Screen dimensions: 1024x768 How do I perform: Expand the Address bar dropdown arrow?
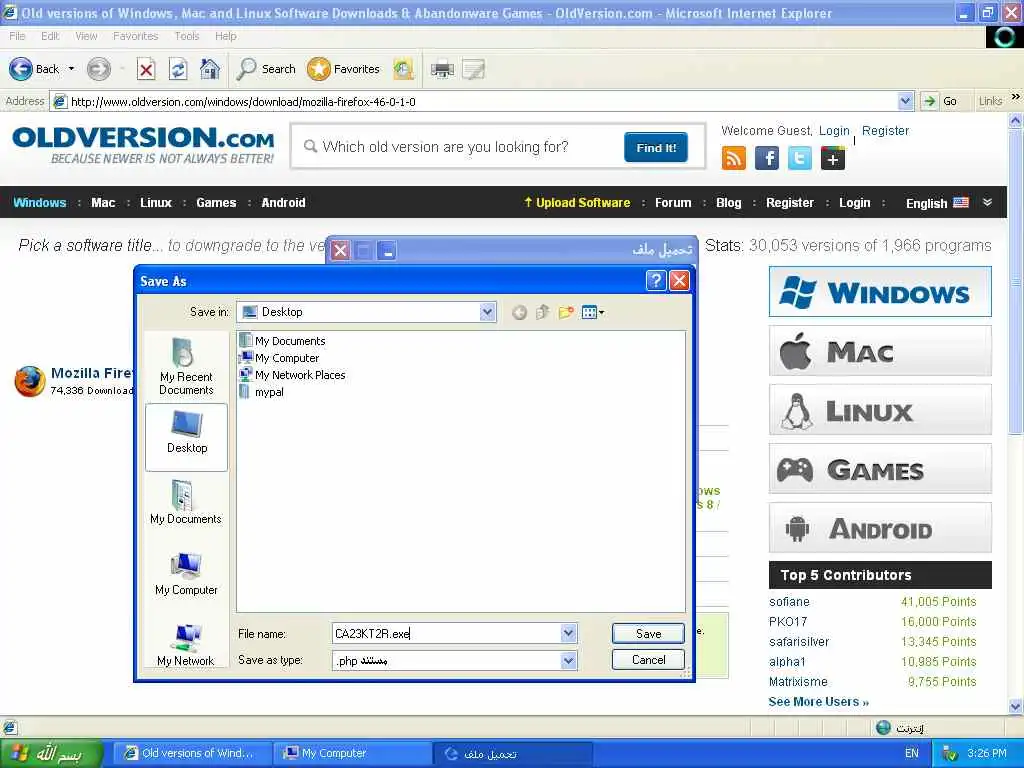[x=904, y=101]
